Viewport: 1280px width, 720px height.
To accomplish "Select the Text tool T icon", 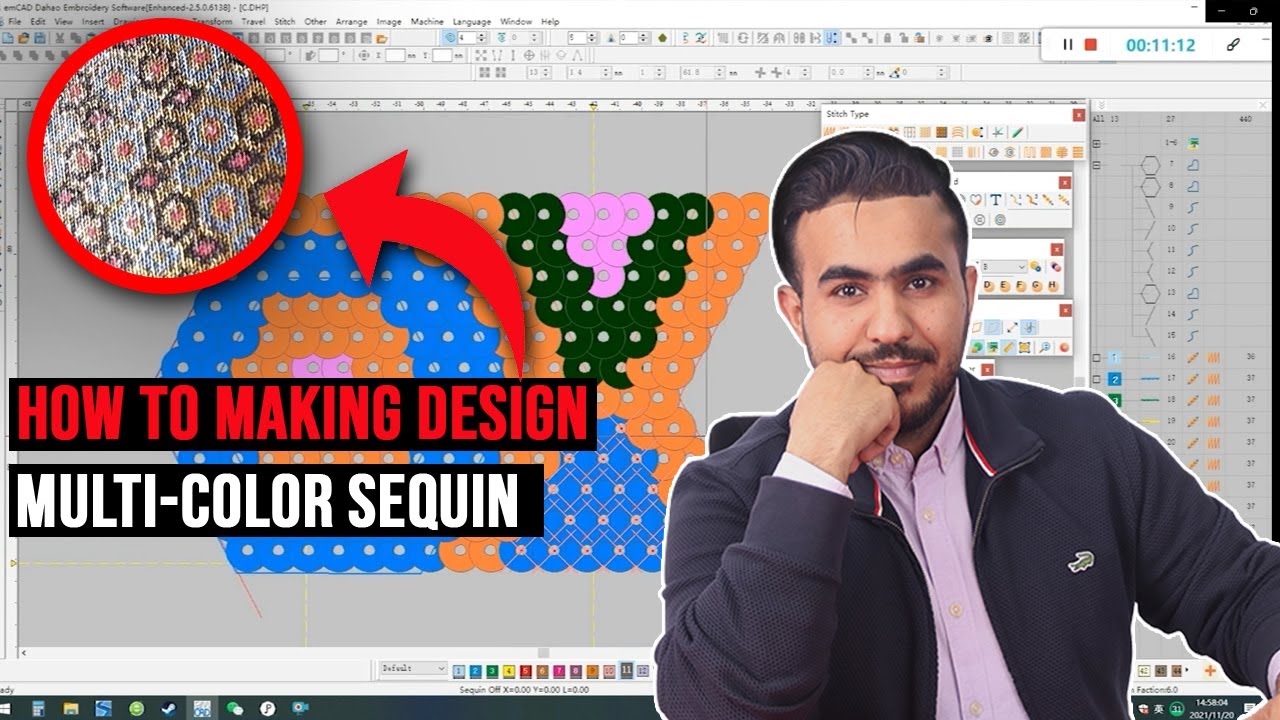I will (x=996, y=200).
